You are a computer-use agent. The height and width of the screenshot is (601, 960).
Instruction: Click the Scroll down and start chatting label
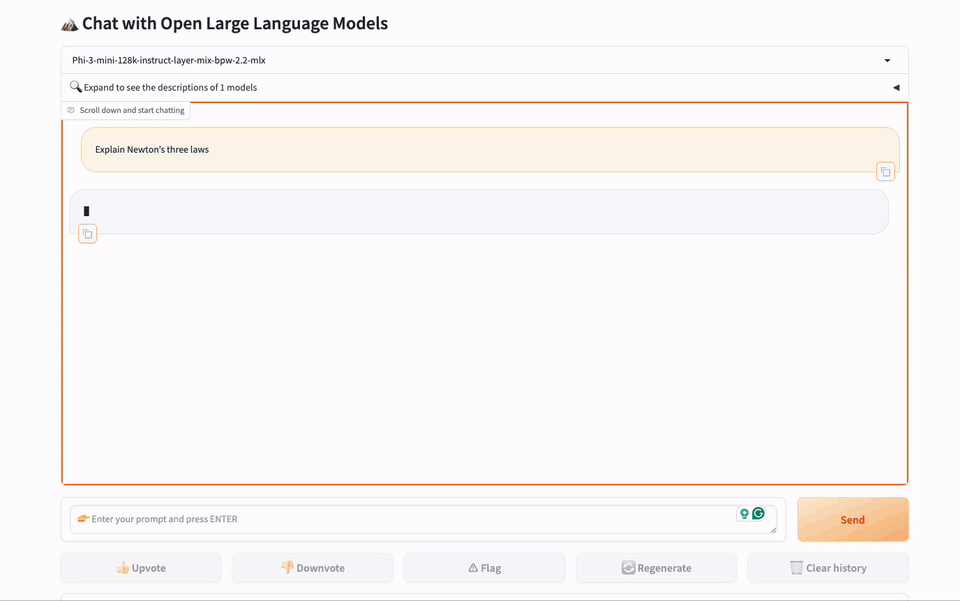coord(132,110)
